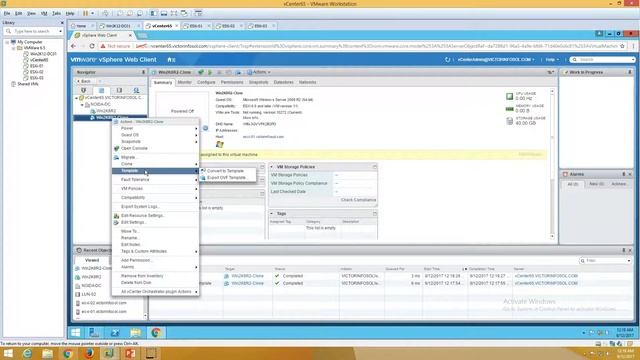
Task: Select the New alarms tab
Action: [x=596, y=184]
